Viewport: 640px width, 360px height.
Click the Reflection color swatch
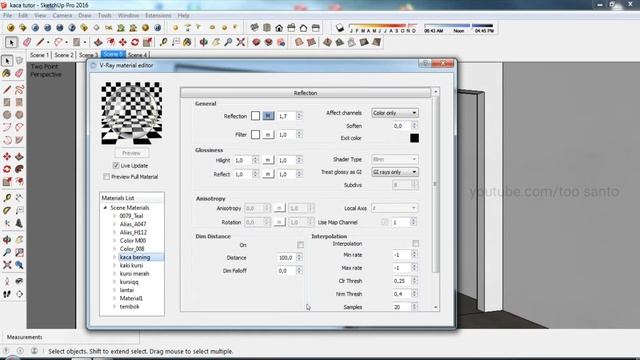coord(256,116)
